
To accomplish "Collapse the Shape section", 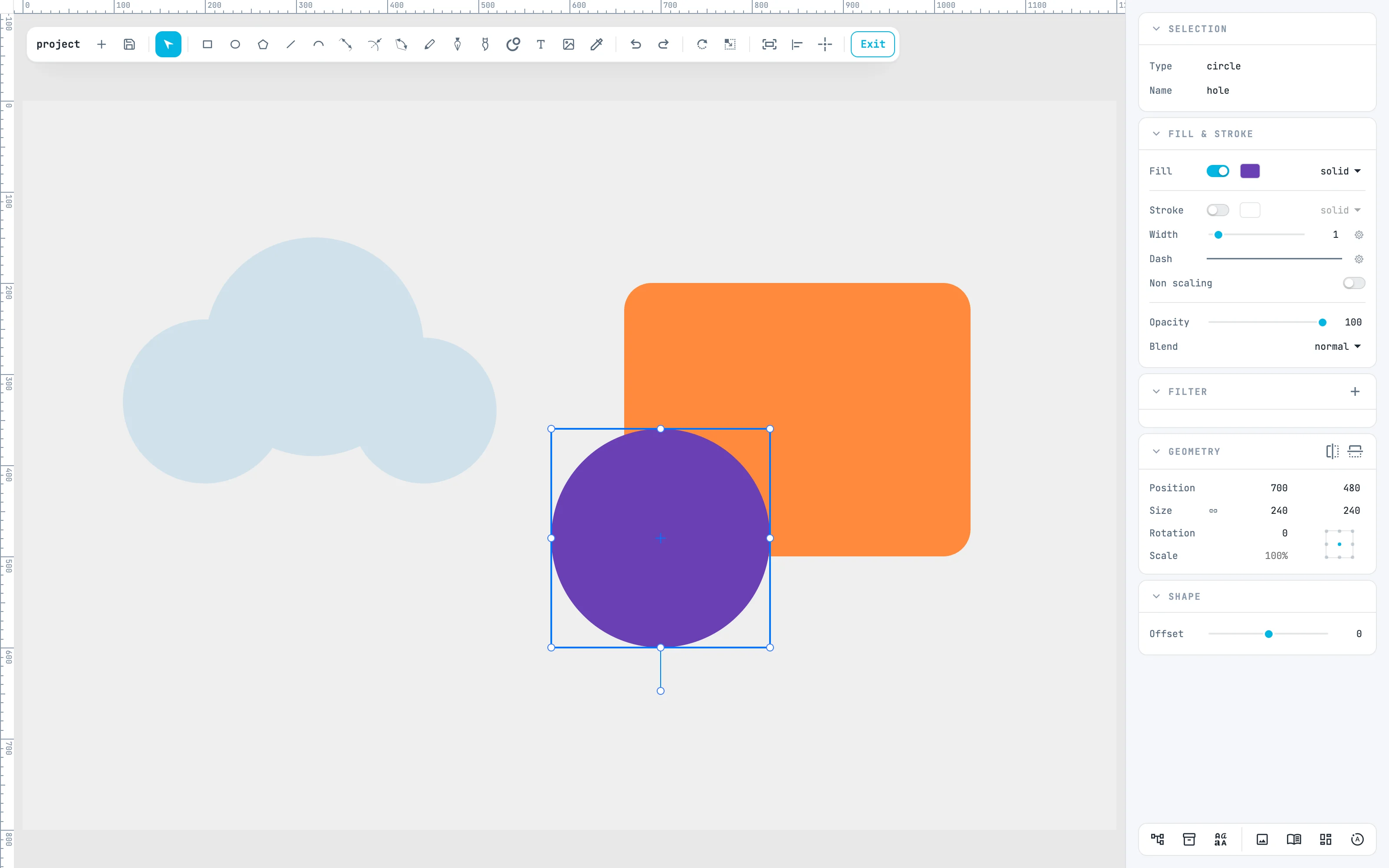I will pyautogui.click(x=1156, y=596).
